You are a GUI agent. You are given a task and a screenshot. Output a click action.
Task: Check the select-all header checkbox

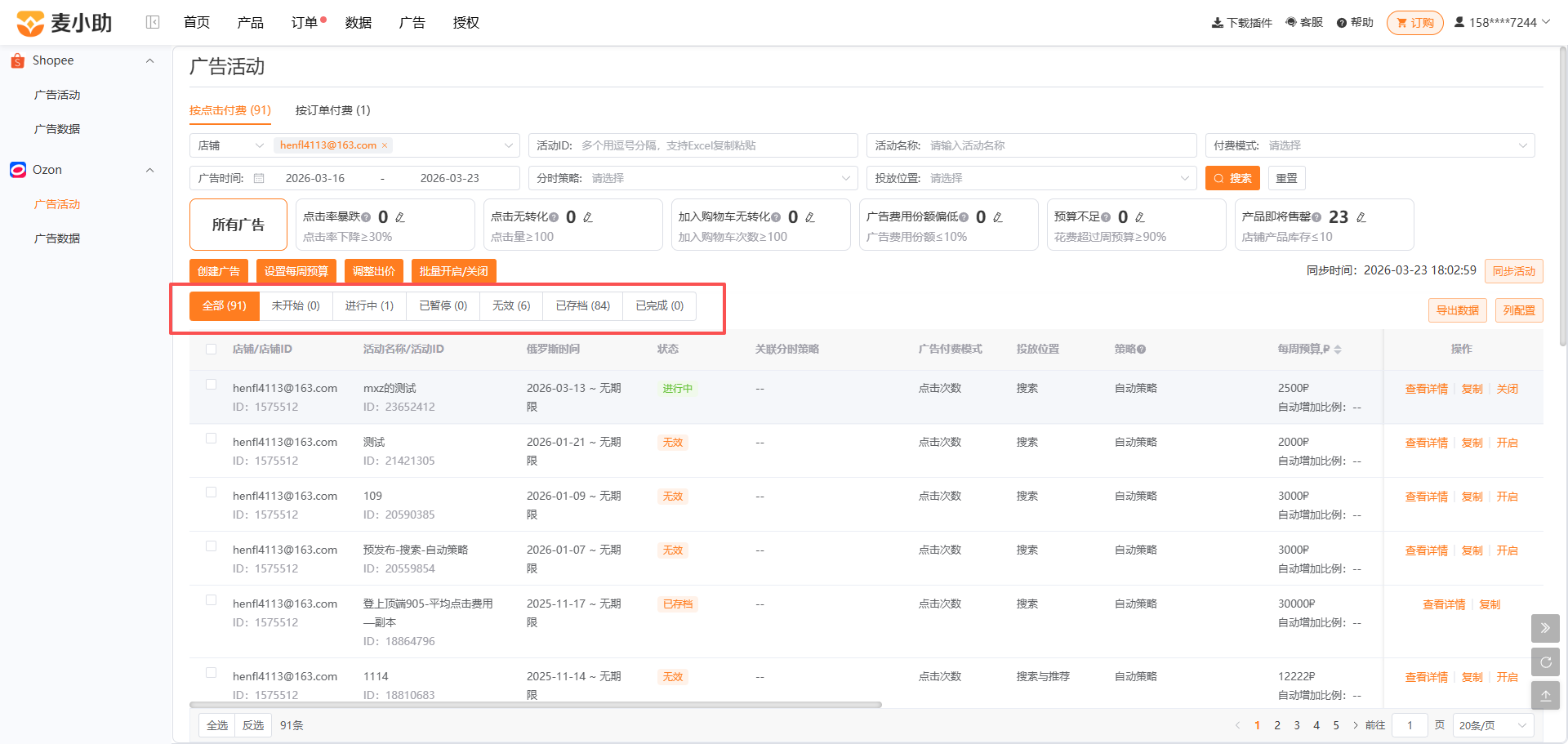coord(212,349)
